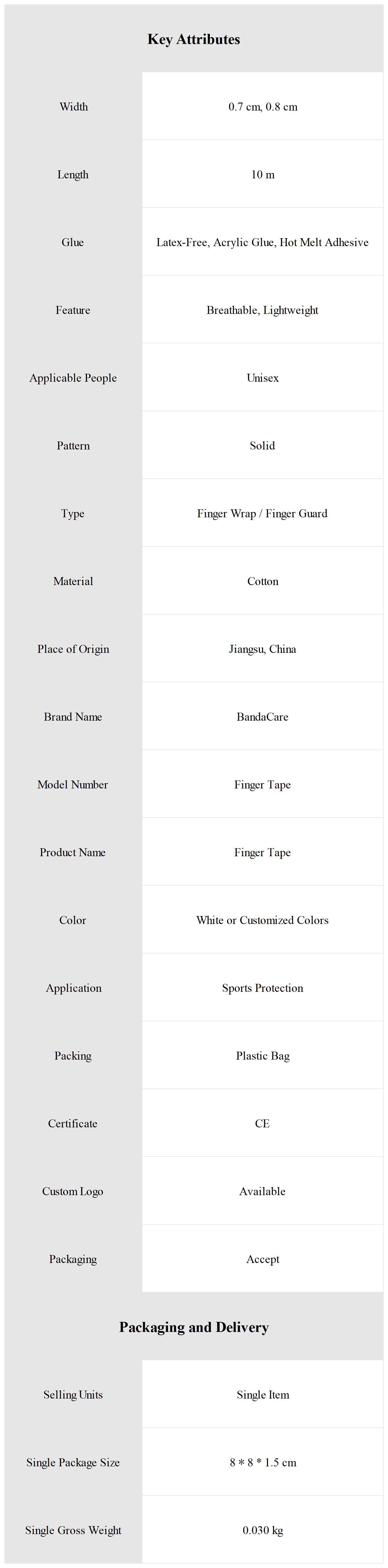Click the Material value Cotton
388x1568 pixels.
coord(262,581)
